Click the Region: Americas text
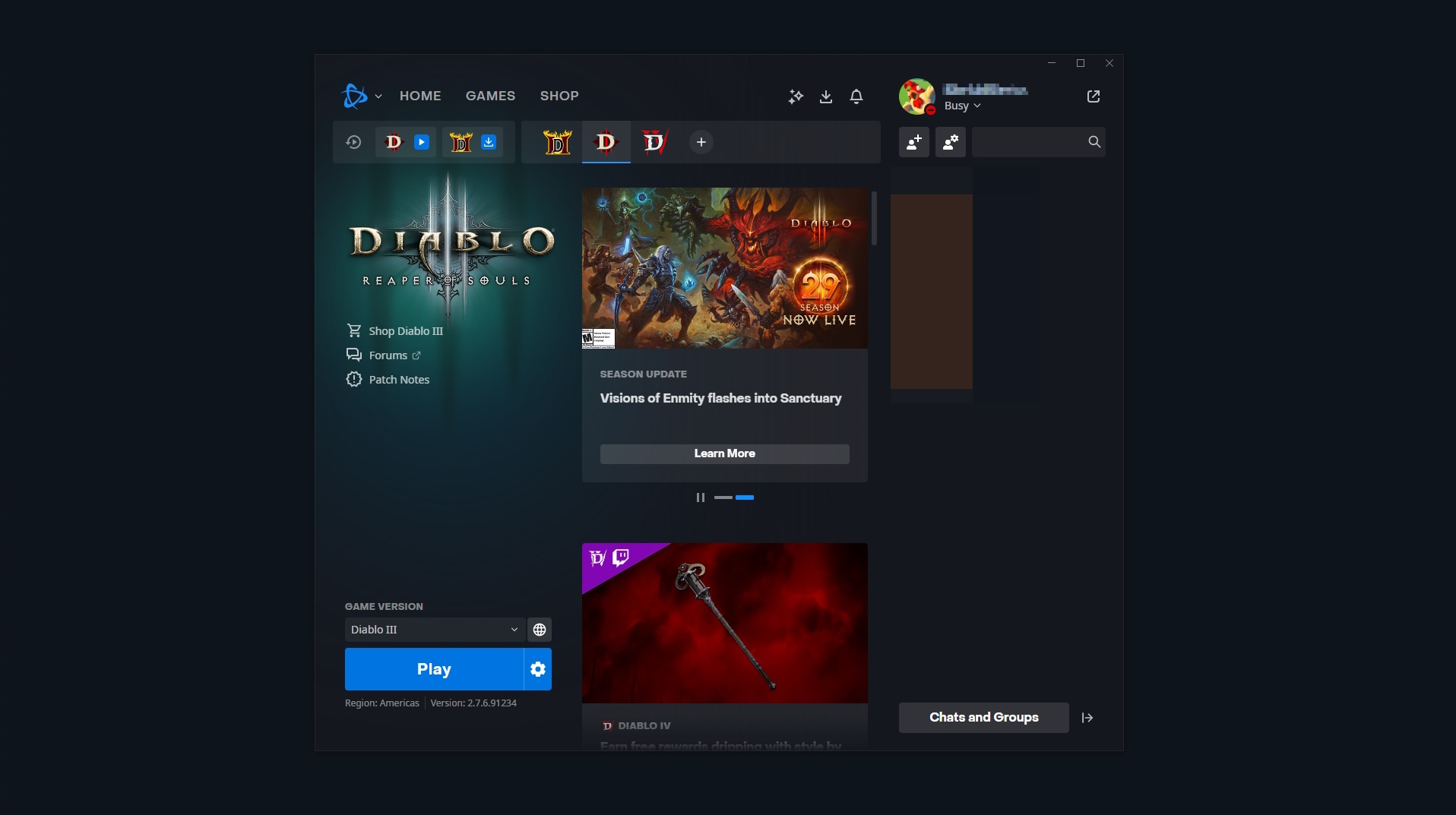The image size is (1456, 815). pos(382,703)
